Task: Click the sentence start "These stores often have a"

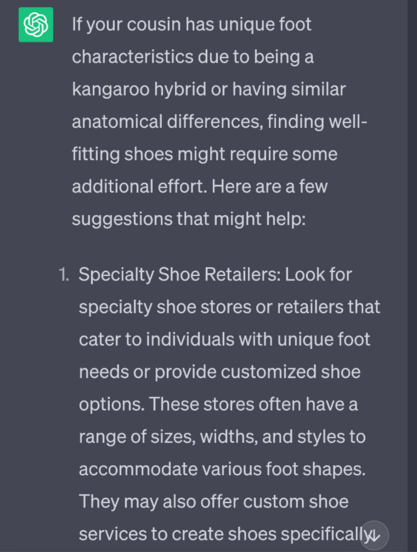Action: pyautogui.click(x=254, y=404)
